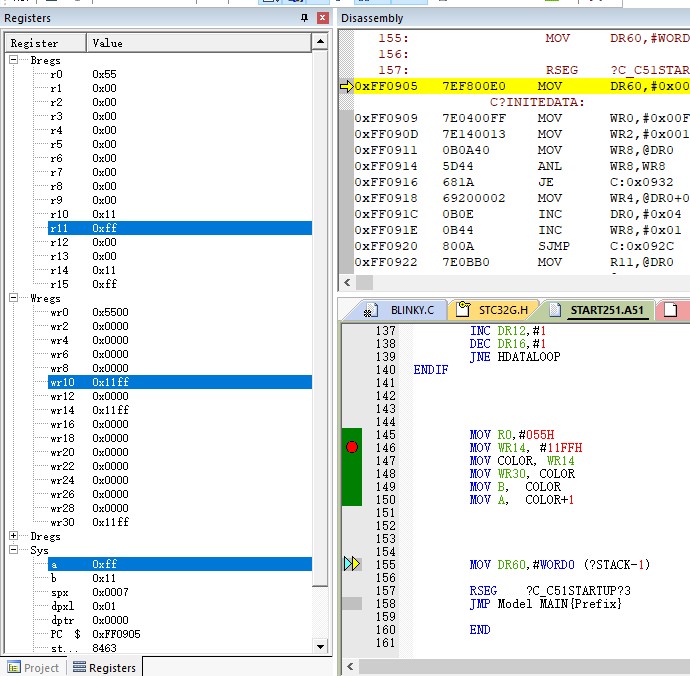This screenshot has width=690, height=676.
Task: Click the ENDIF directive on line 140
Action: [430, 370]
